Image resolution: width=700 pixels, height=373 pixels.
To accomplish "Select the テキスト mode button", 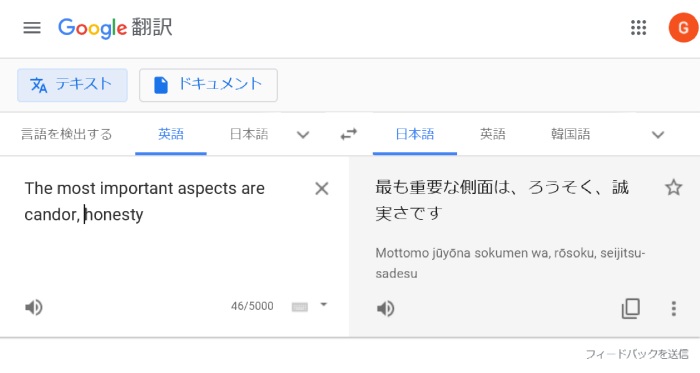I will point(72,85).
